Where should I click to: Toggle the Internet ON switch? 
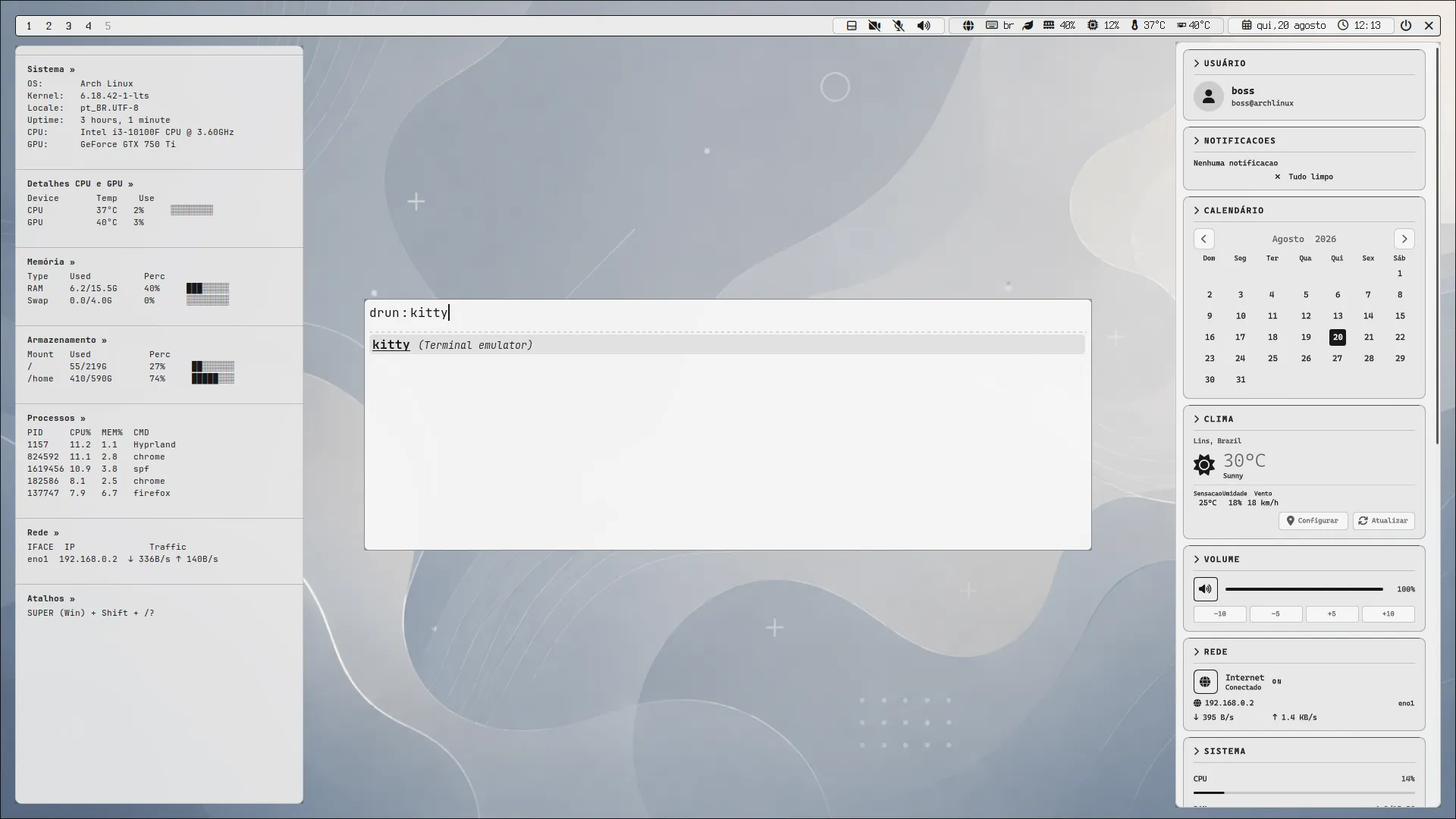tap(1277, 682)
